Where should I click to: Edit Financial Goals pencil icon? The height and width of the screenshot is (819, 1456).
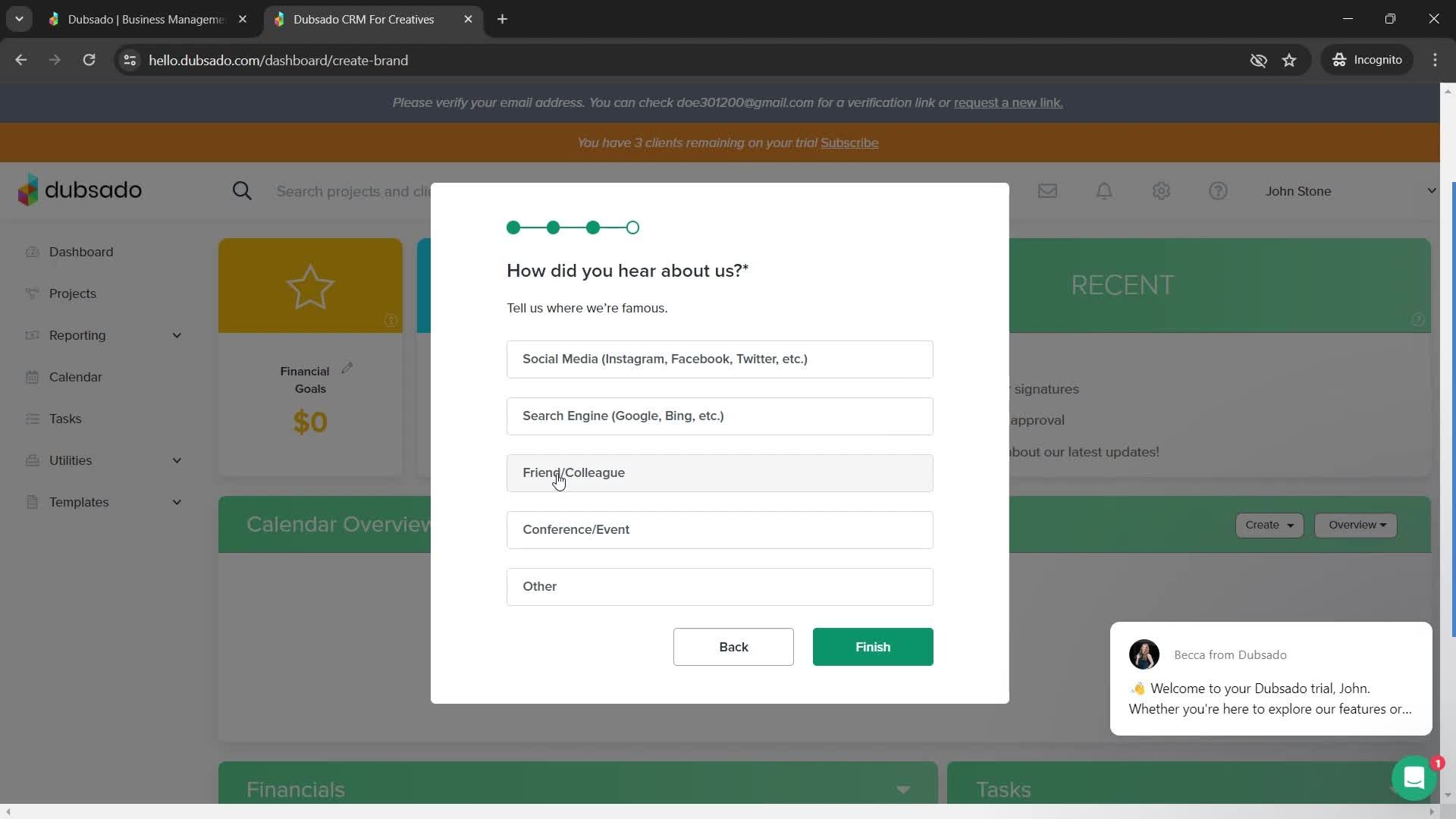coord(347,368)
